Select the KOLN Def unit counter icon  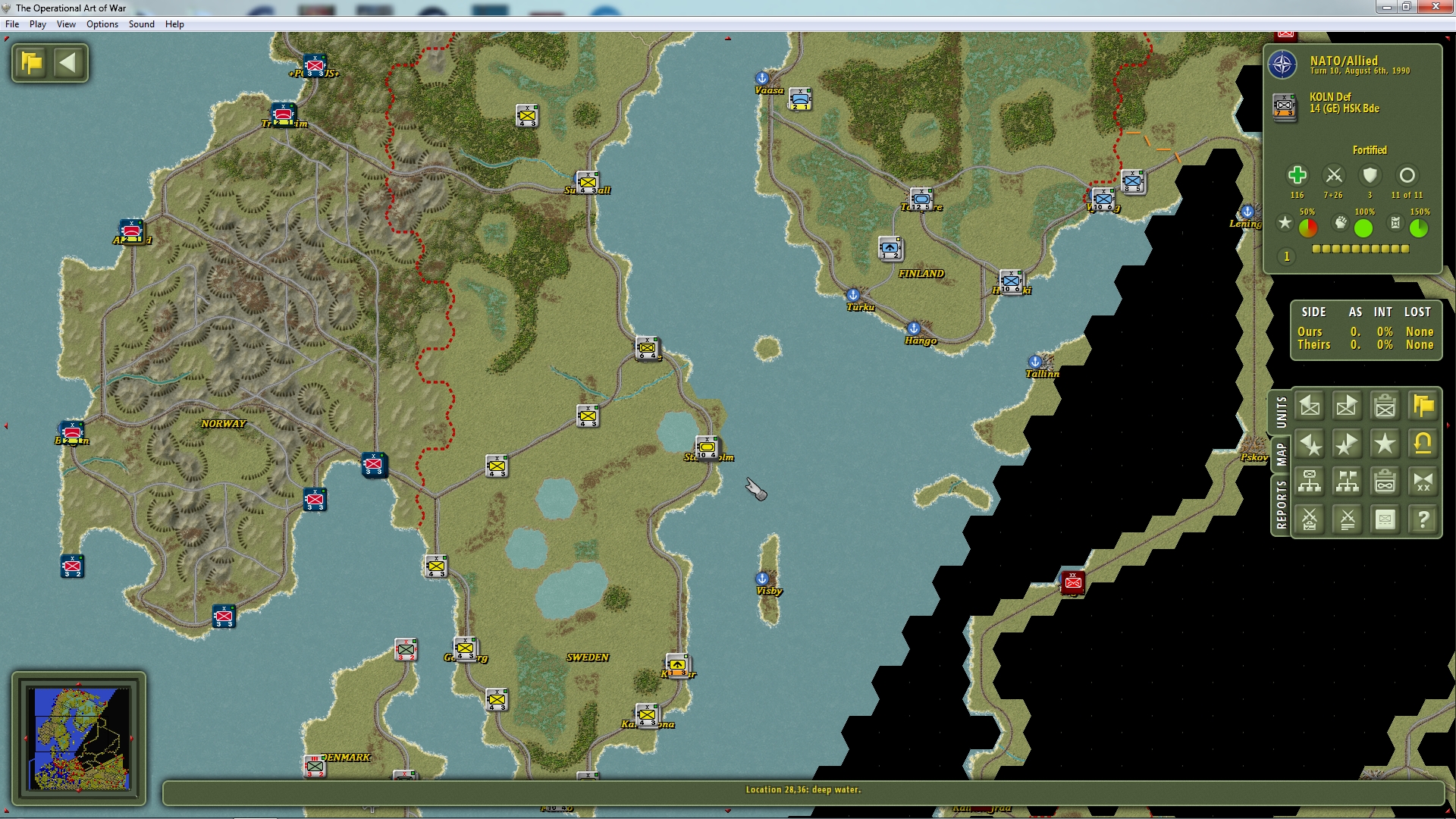(1285, 105)
